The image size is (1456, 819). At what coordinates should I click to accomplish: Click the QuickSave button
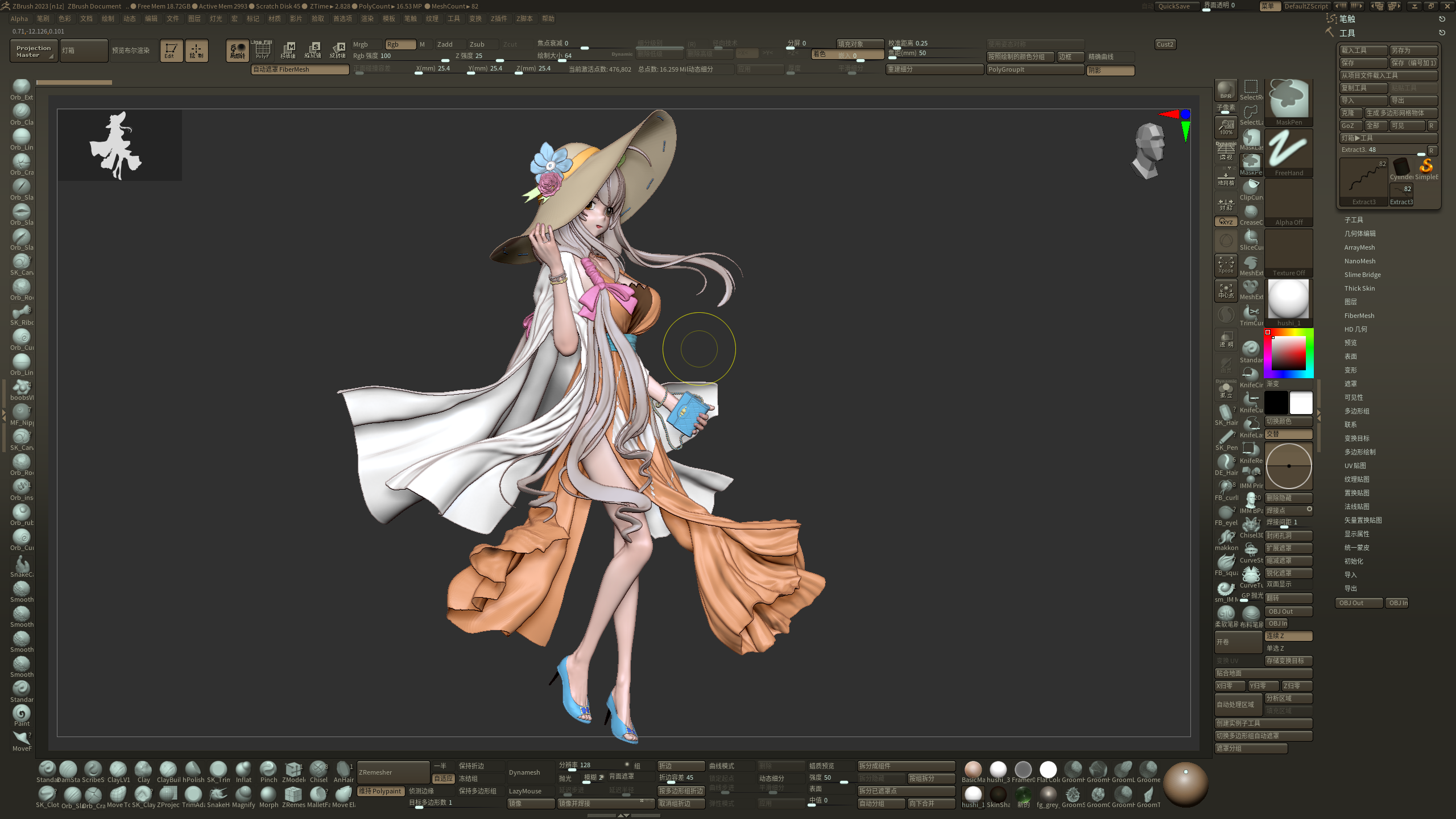pos(1174,6)
